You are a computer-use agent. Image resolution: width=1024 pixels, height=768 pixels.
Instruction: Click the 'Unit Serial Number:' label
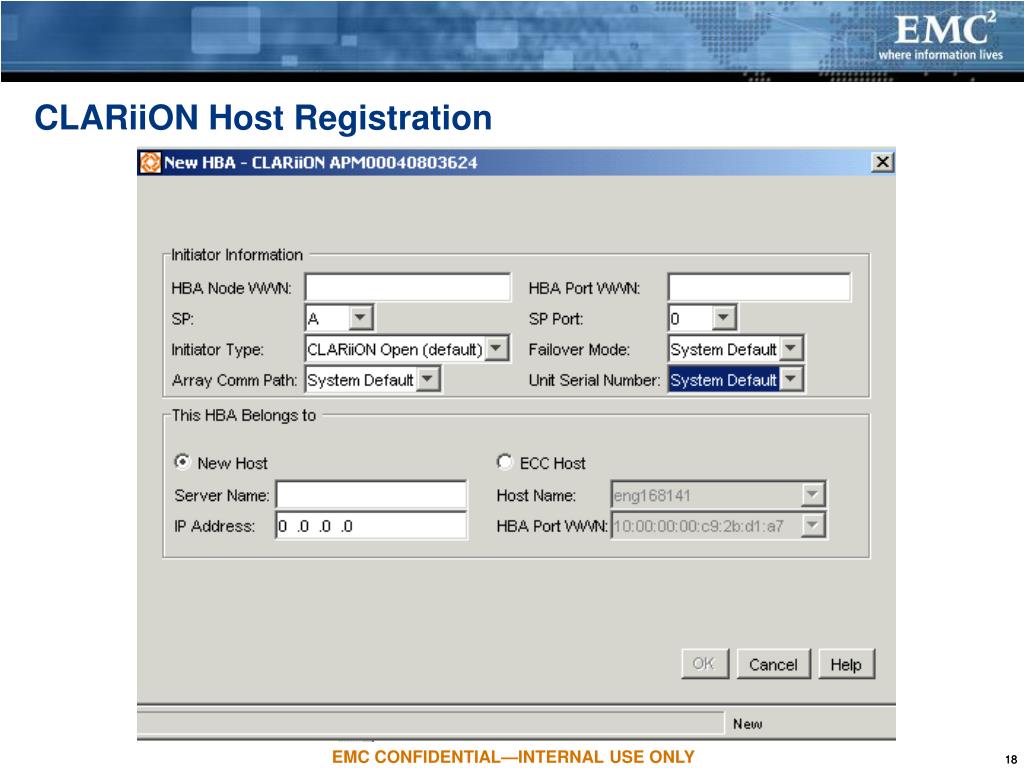coord(594,380)
